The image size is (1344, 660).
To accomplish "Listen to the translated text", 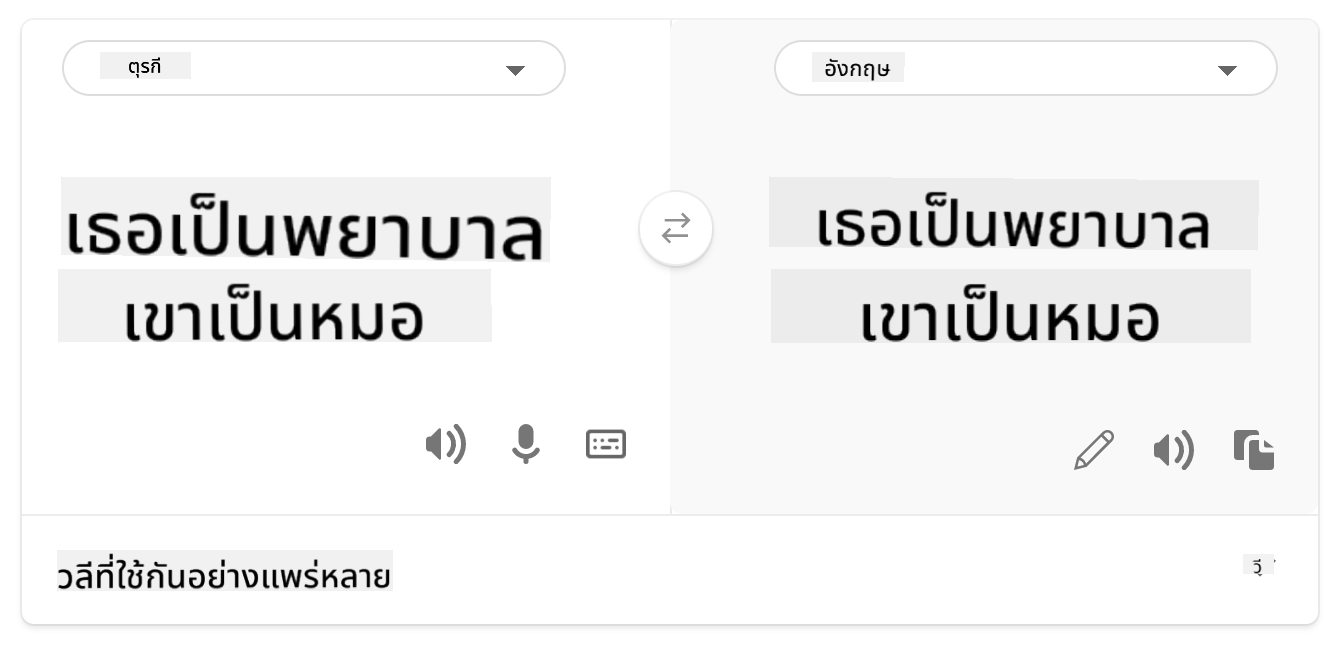I will (1173, 451).
